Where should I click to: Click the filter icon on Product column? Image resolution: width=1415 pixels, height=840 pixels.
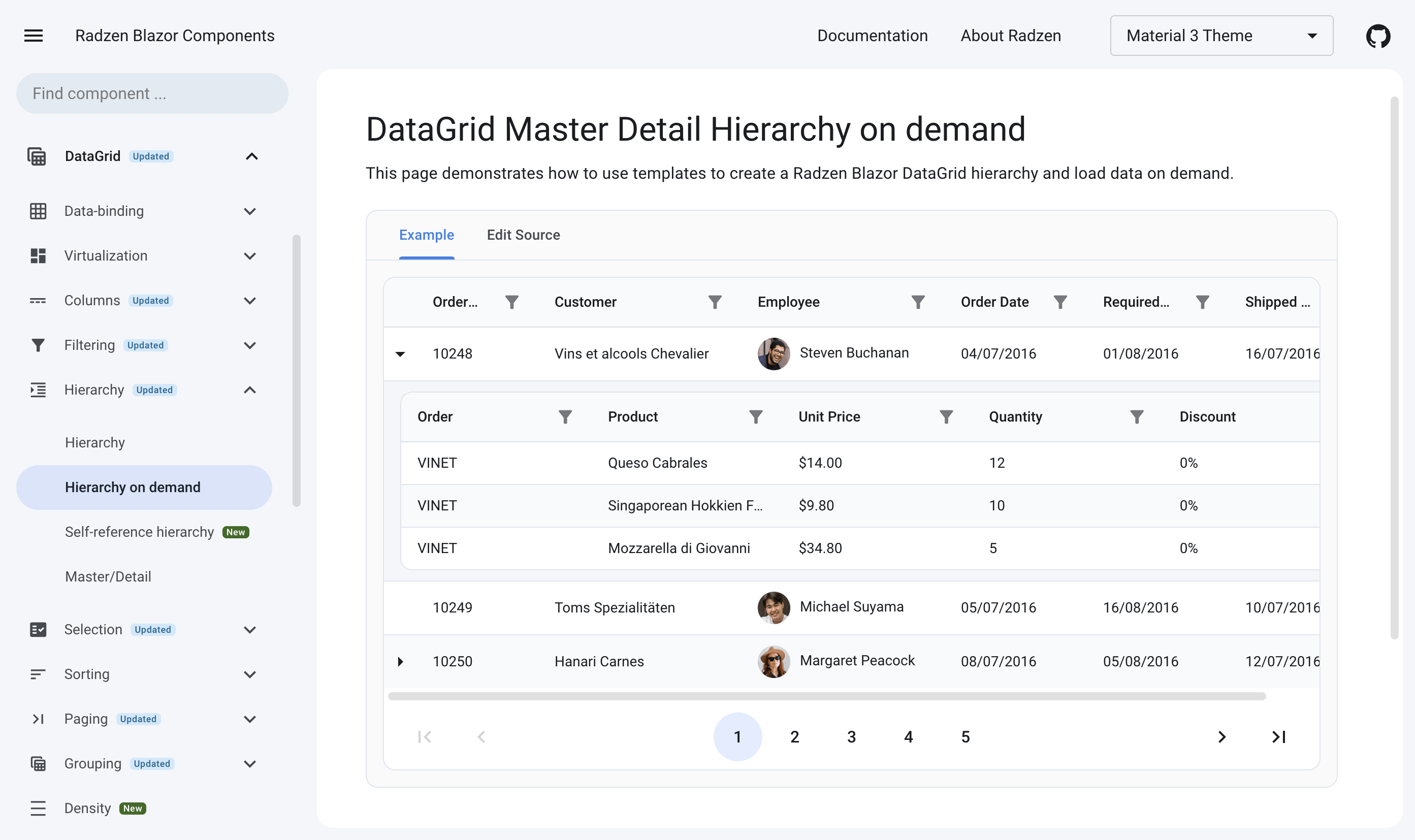[755, 417]
